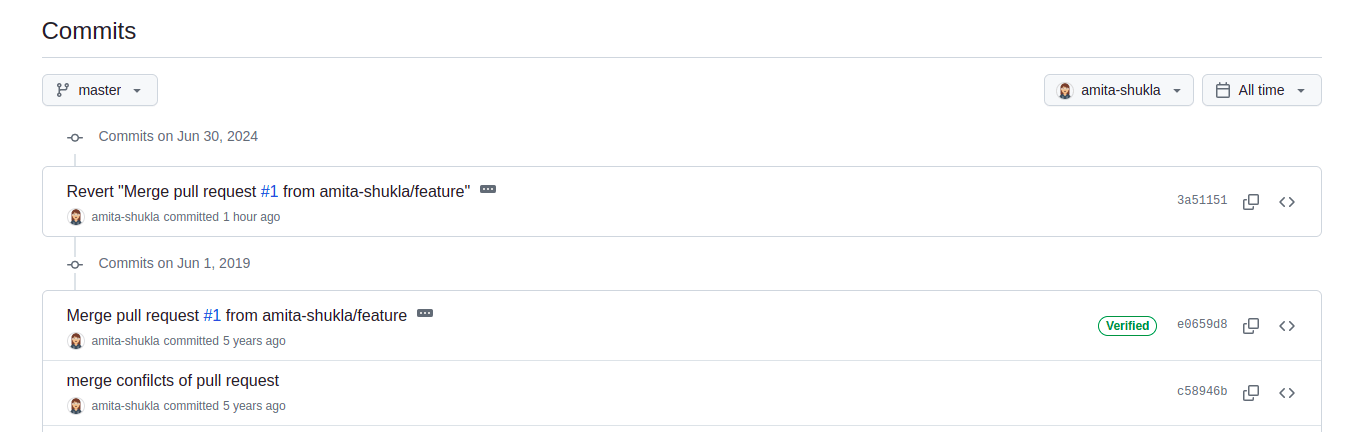The width and height of the screenshot is (1372, 432).
Task: Copy full SHA for commit 3a51151
Action: click(1250, 201)
